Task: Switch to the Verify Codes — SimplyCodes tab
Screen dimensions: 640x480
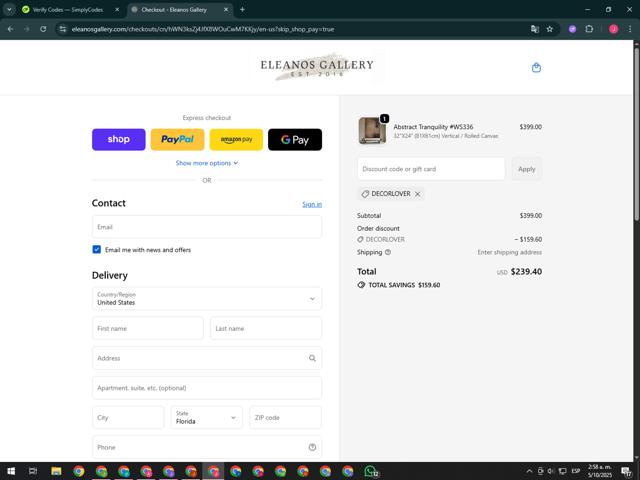Action: (x=68, y=9)
